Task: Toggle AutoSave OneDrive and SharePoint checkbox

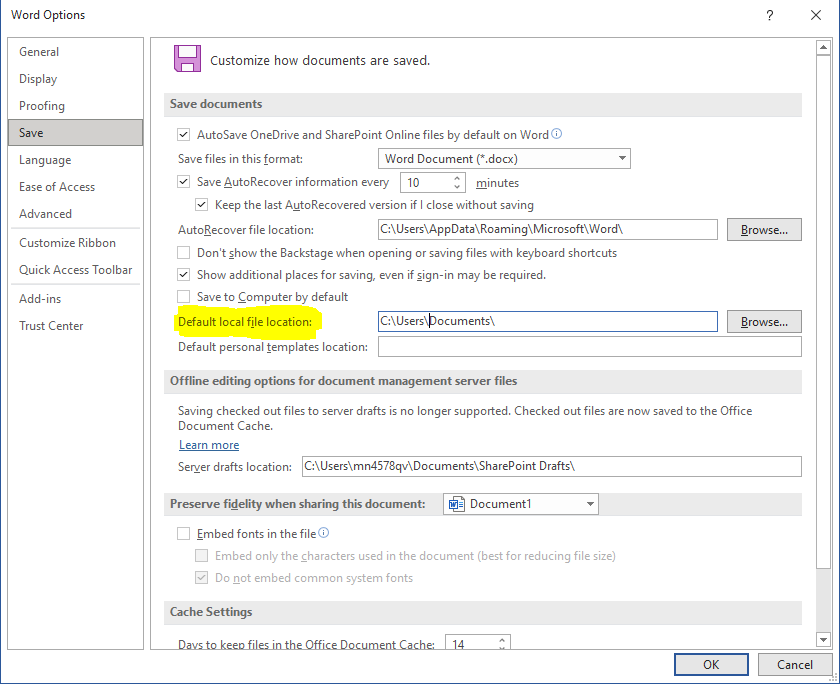Action: pos(184,135)
